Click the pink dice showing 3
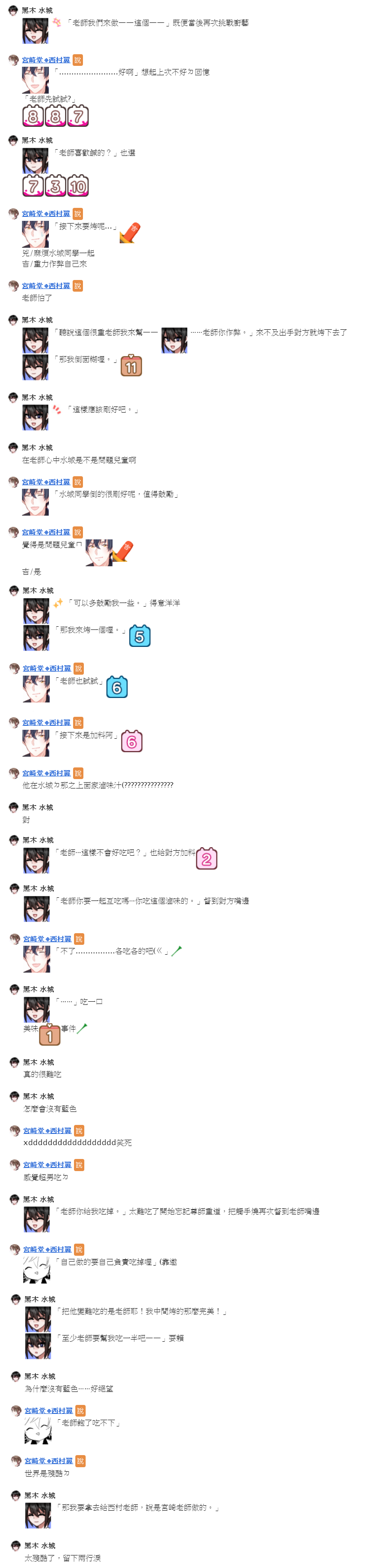Screen dimensions: 382x1568 [x=56, y=185]
